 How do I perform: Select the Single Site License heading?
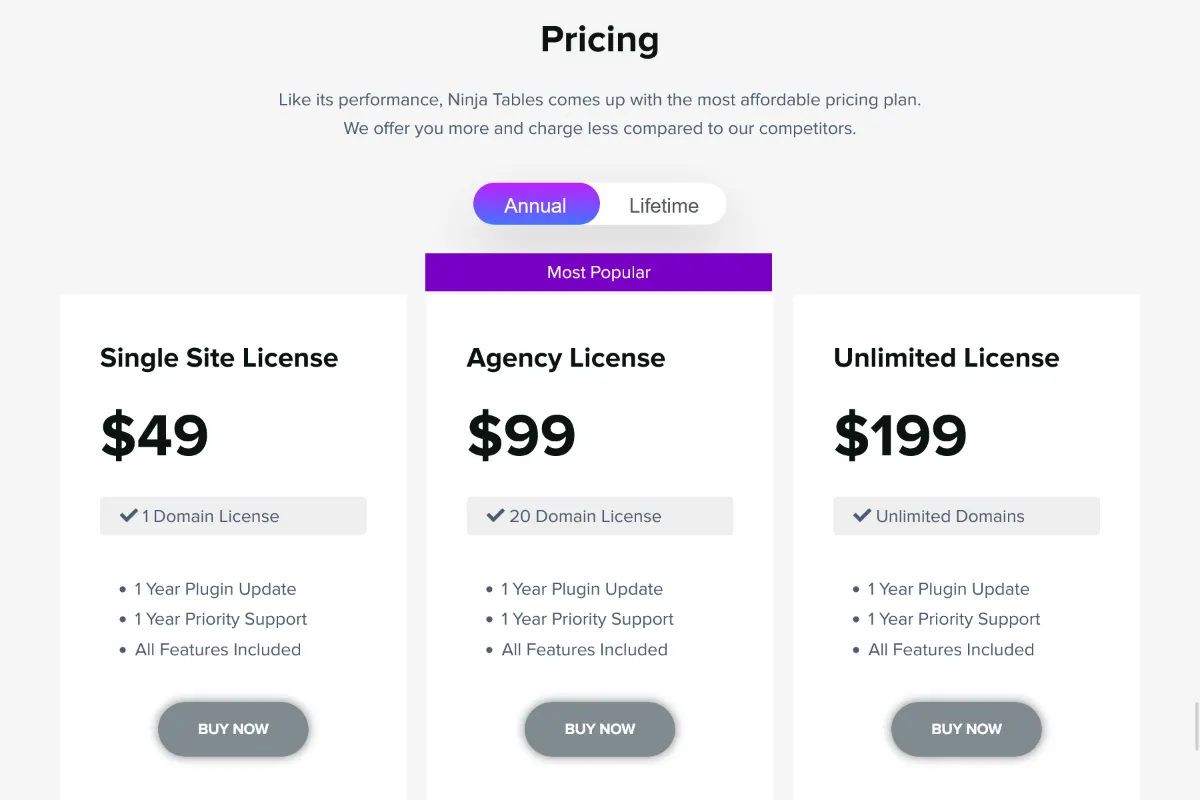click(219, 358)
